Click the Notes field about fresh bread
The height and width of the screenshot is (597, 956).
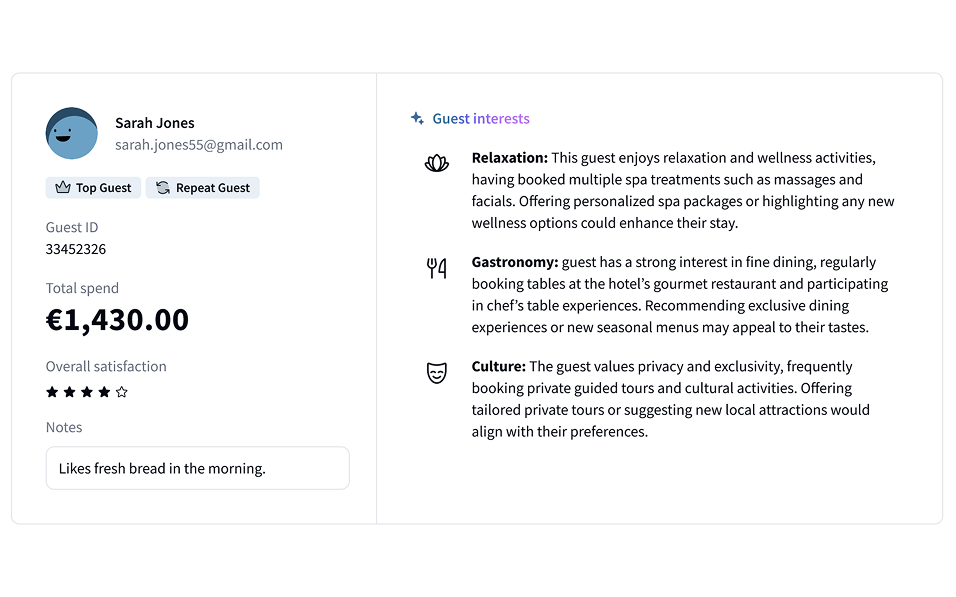pos(198,468)
